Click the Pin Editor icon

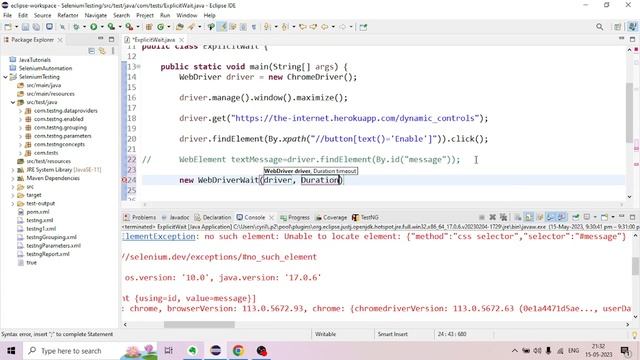tap(363, 27)
